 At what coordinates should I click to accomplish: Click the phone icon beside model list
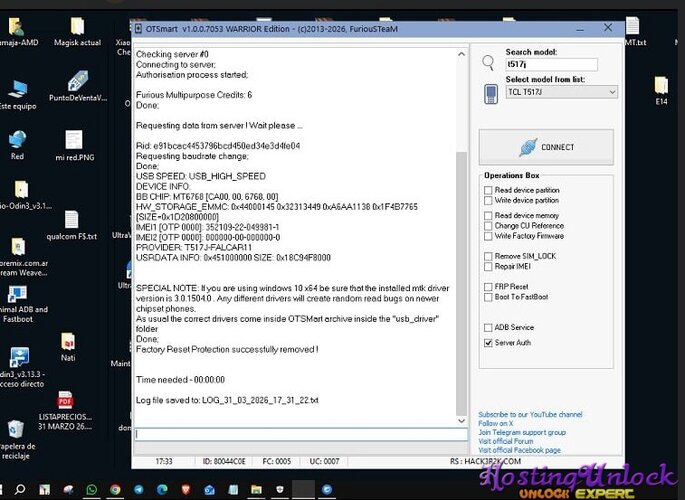(x=490, y=93)
